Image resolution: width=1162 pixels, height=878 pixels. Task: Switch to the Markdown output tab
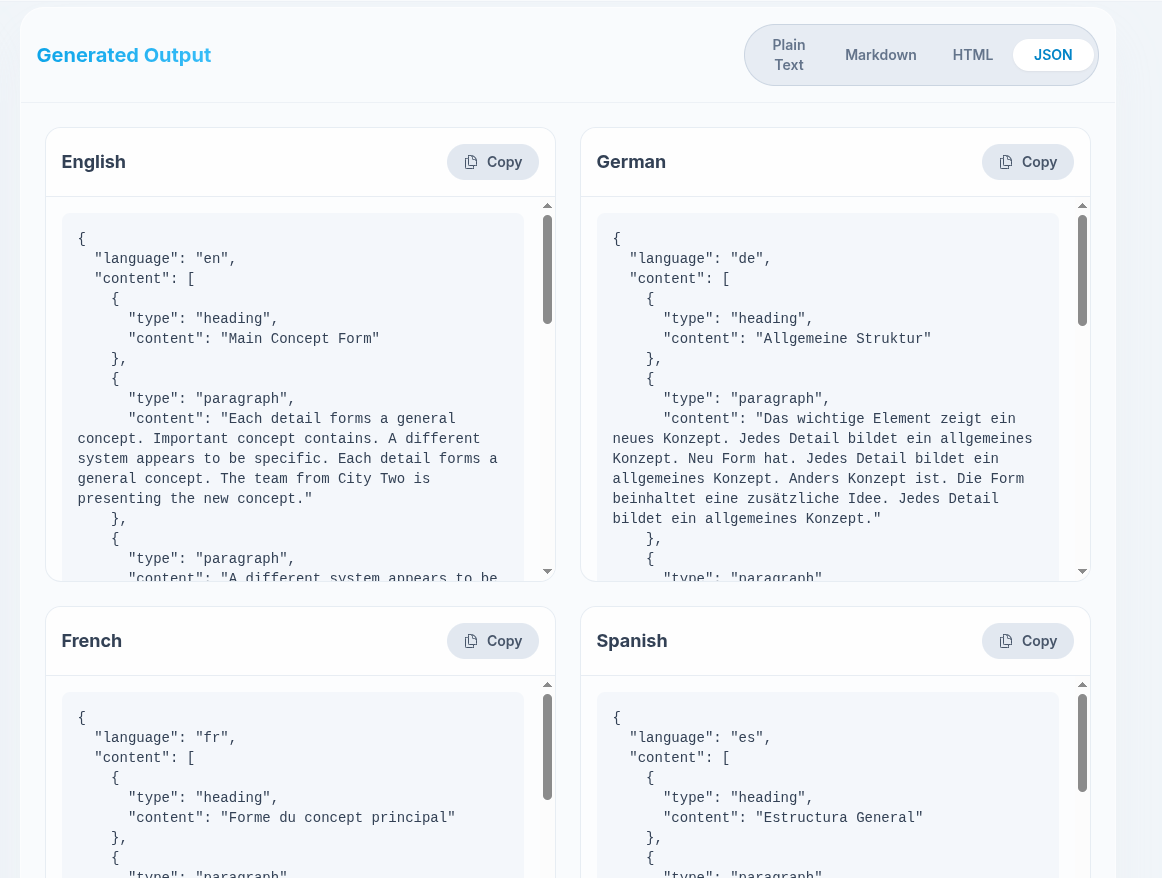click(x=880, y=54)
